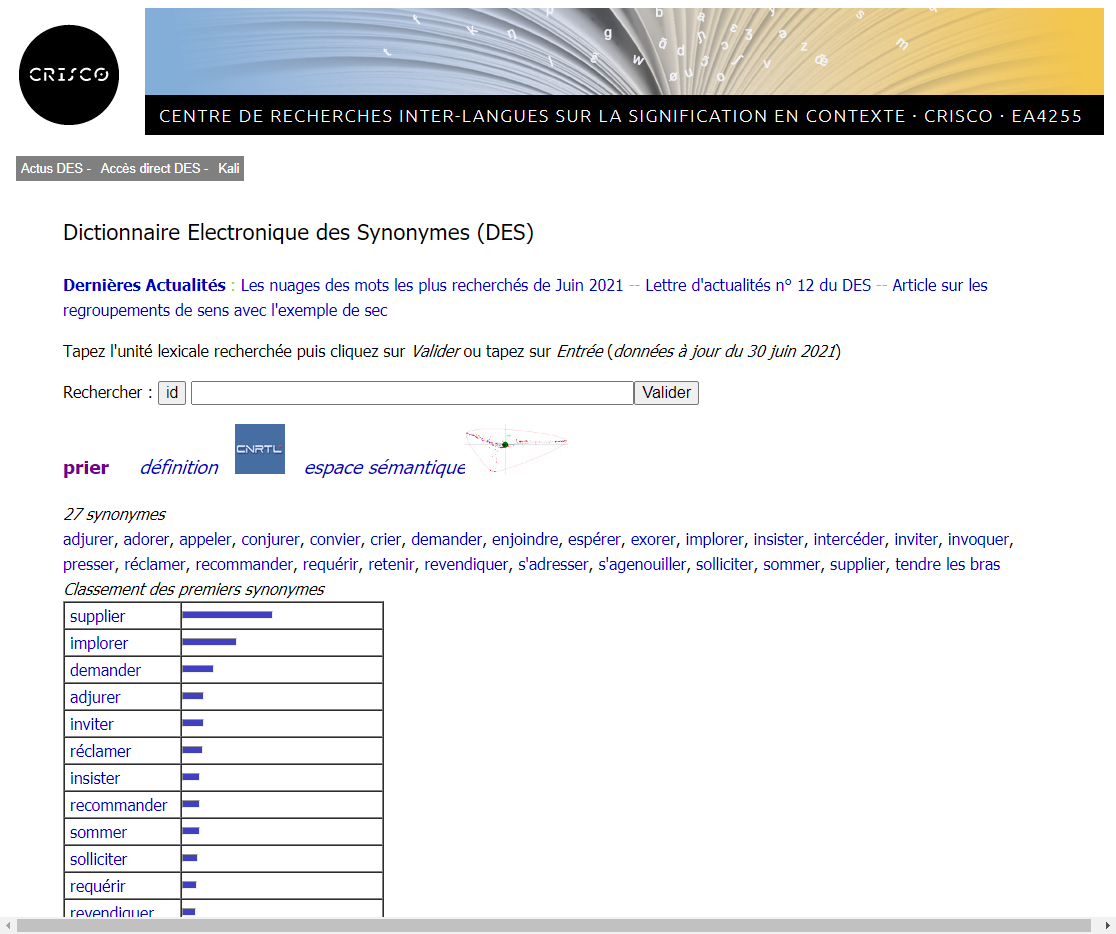Click insister in the ranking table
Screen dimensions: 1116x934
(95, 779)
